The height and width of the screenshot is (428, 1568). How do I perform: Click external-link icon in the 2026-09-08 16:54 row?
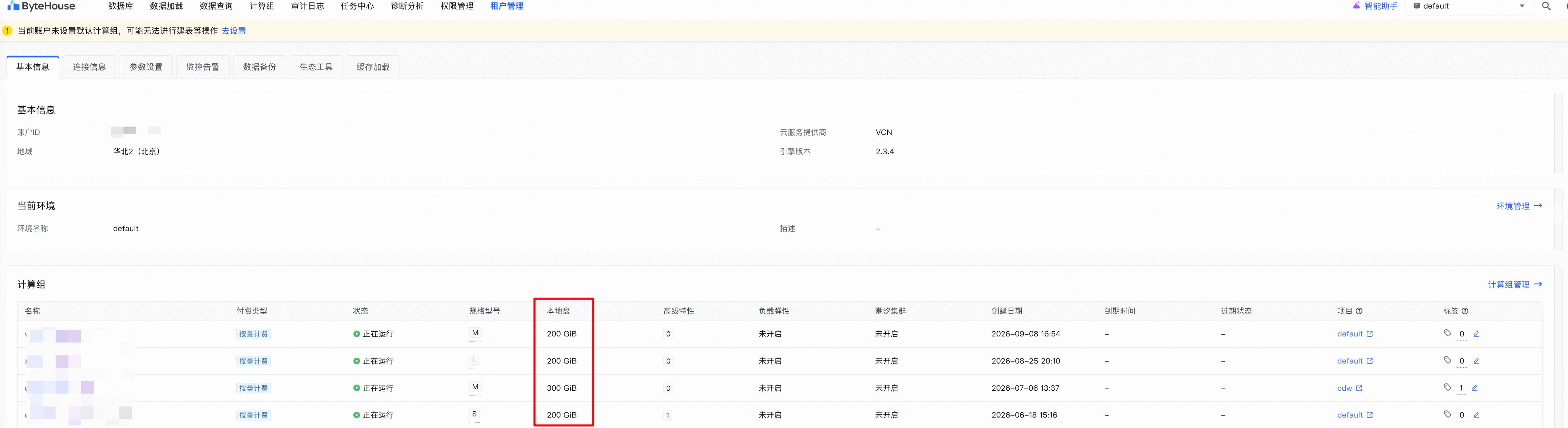pos(1370,334)
